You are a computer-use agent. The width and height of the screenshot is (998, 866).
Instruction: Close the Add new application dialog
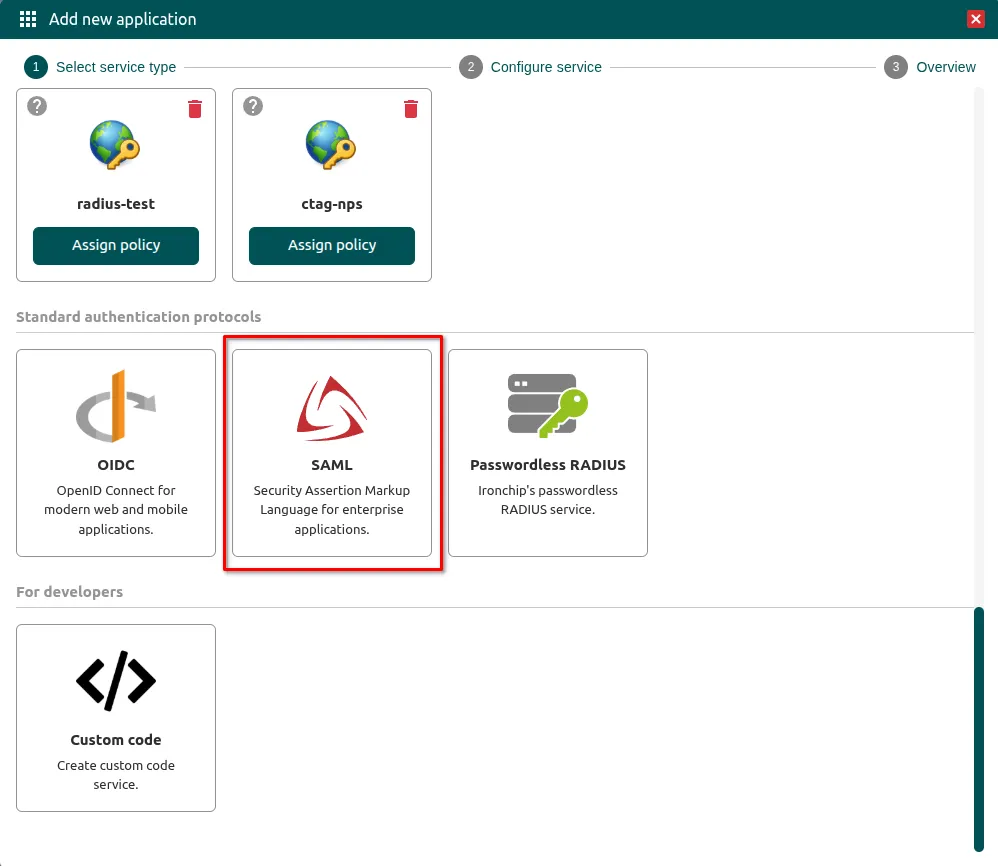coord(975,19)
